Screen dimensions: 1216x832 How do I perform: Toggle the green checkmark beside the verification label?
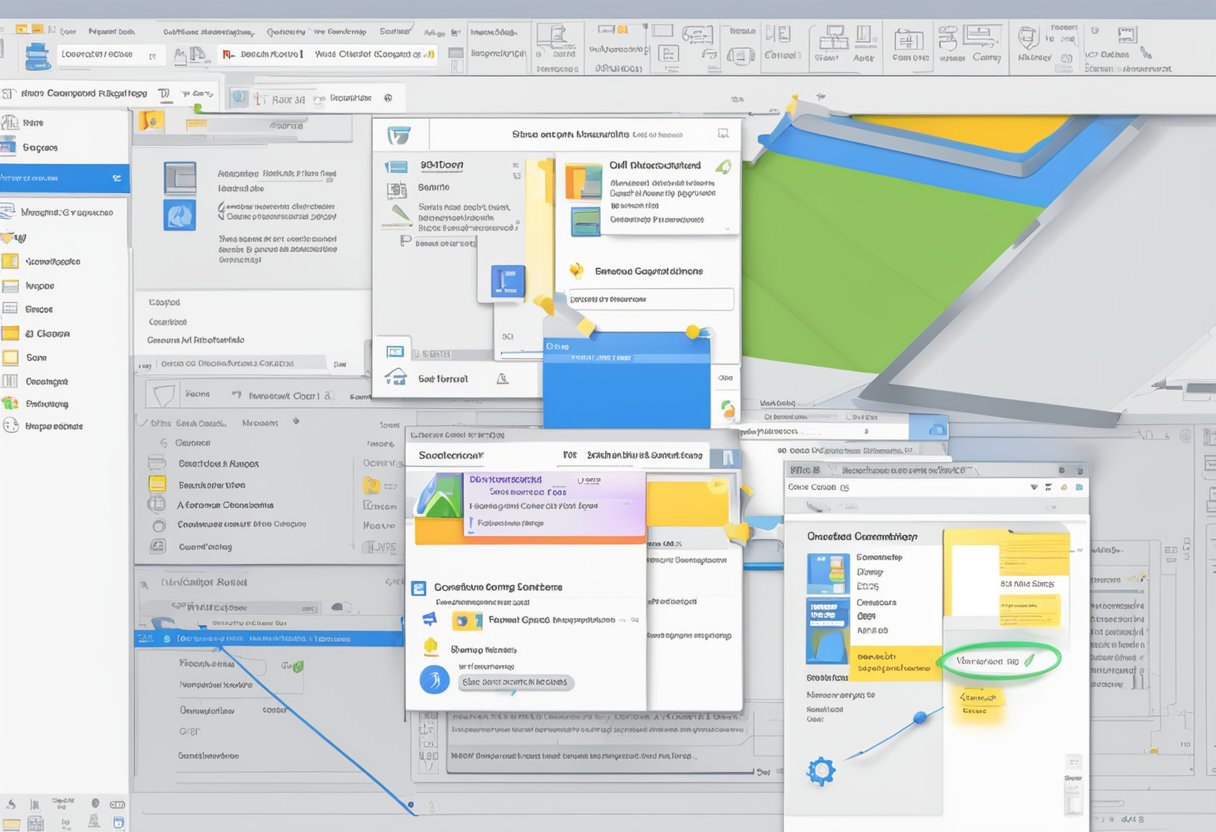[x=1029, y=659]
